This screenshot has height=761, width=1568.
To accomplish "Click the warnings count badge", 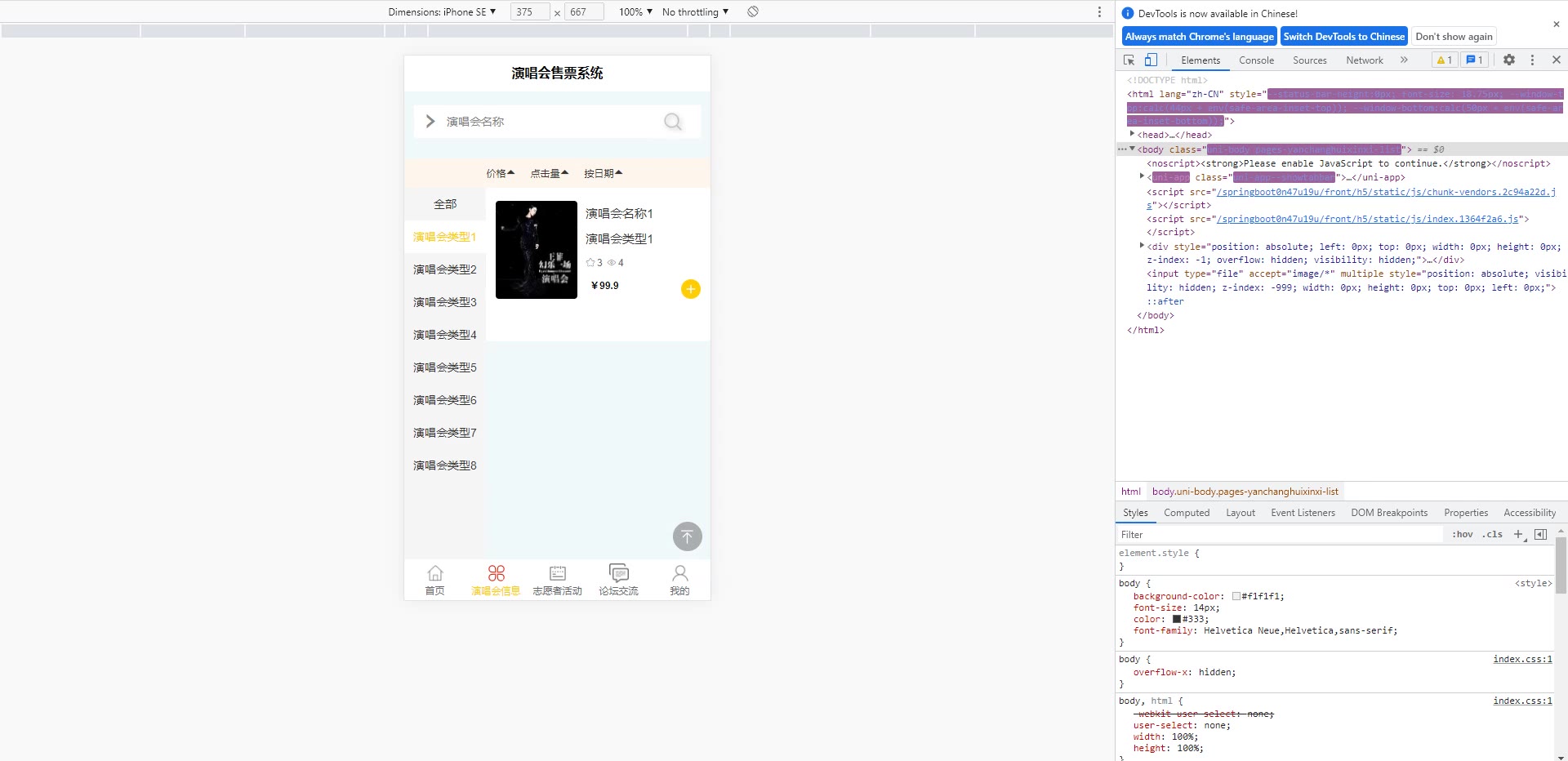I will [x=1445, y=60].
